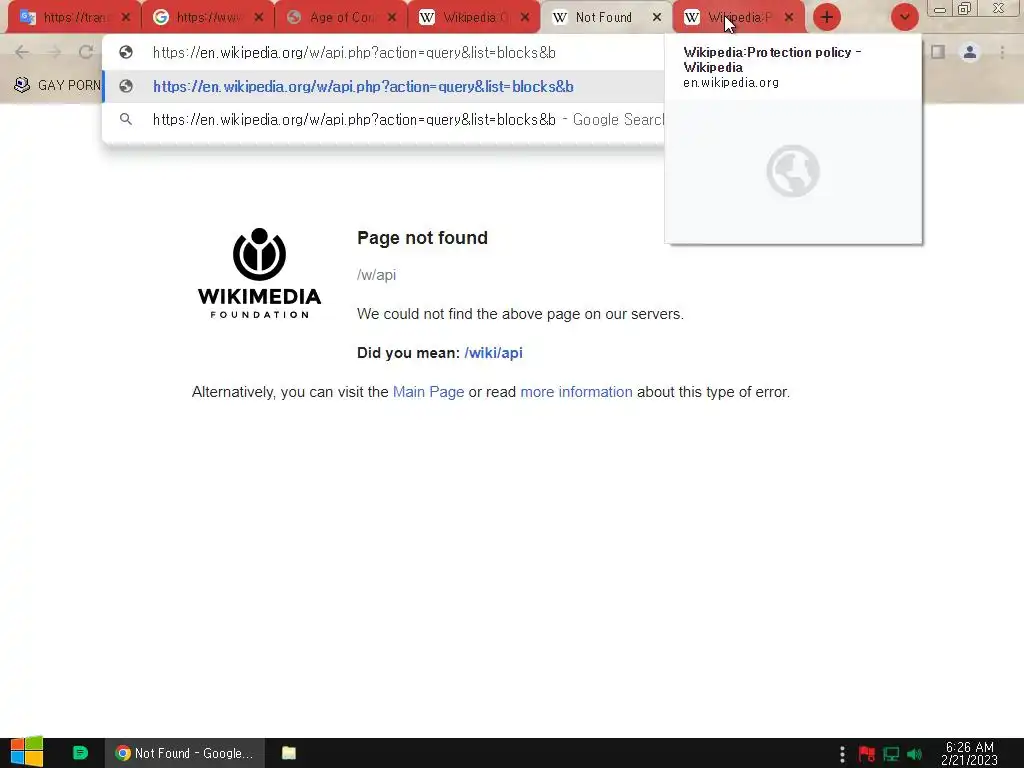The width and height of the screenshot is (1024, 768).
Task: Select the Google Search suggestion for api.php
Action: (383, 120)
